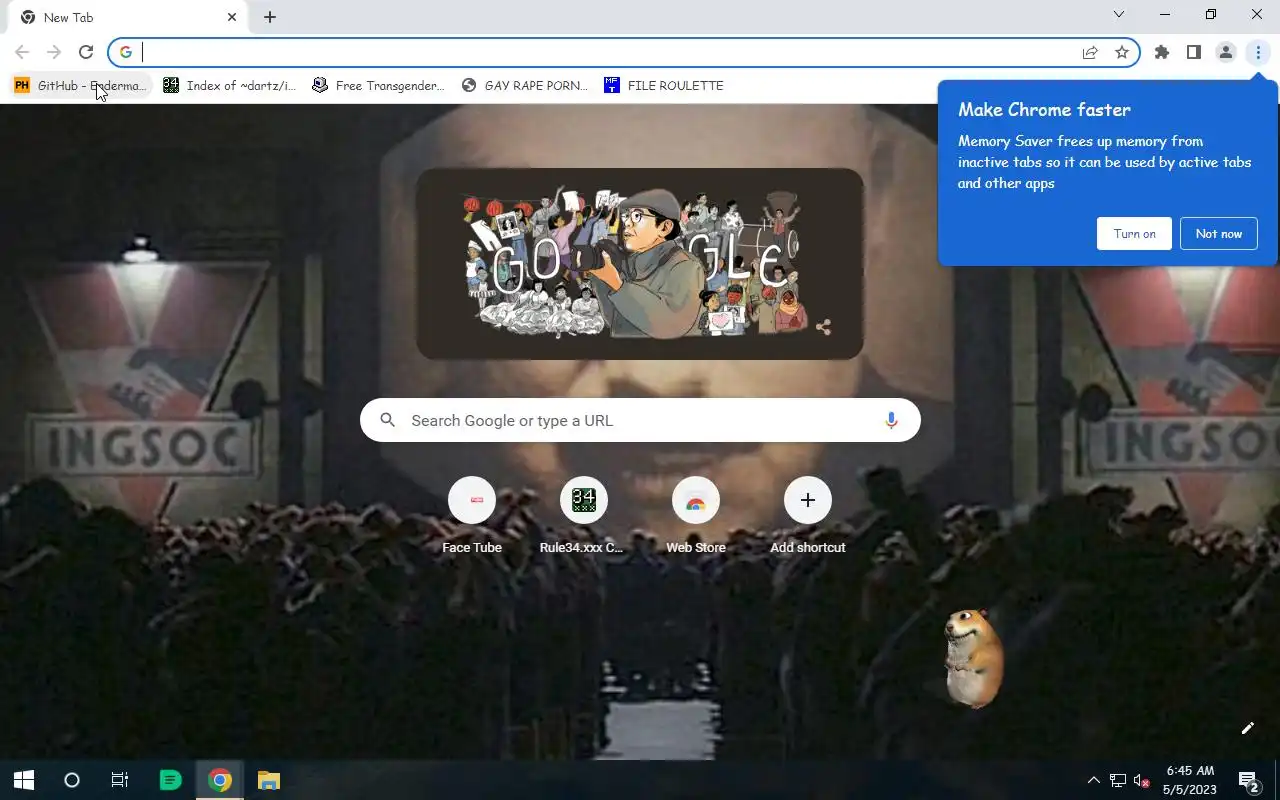This screenshot has width=1280, height=800.
Task: Open the Windows notification center
Action: tap(1248, 780)
